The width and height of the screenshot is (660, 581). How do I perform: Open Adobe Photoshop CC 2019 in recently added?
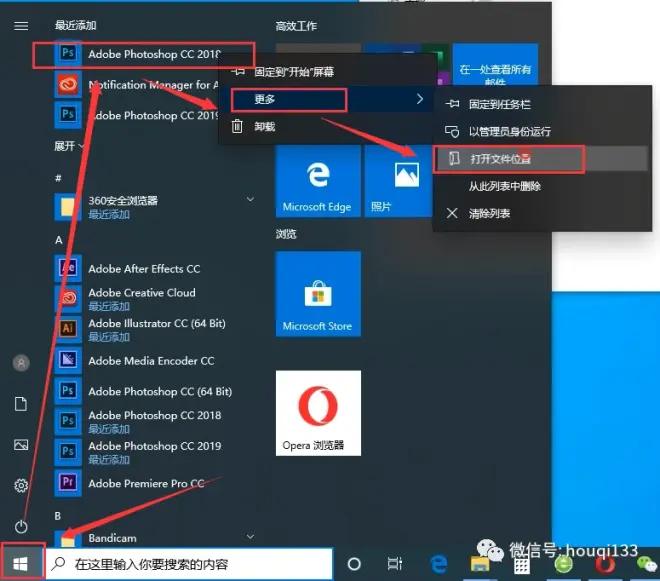[x=136, y=115]
